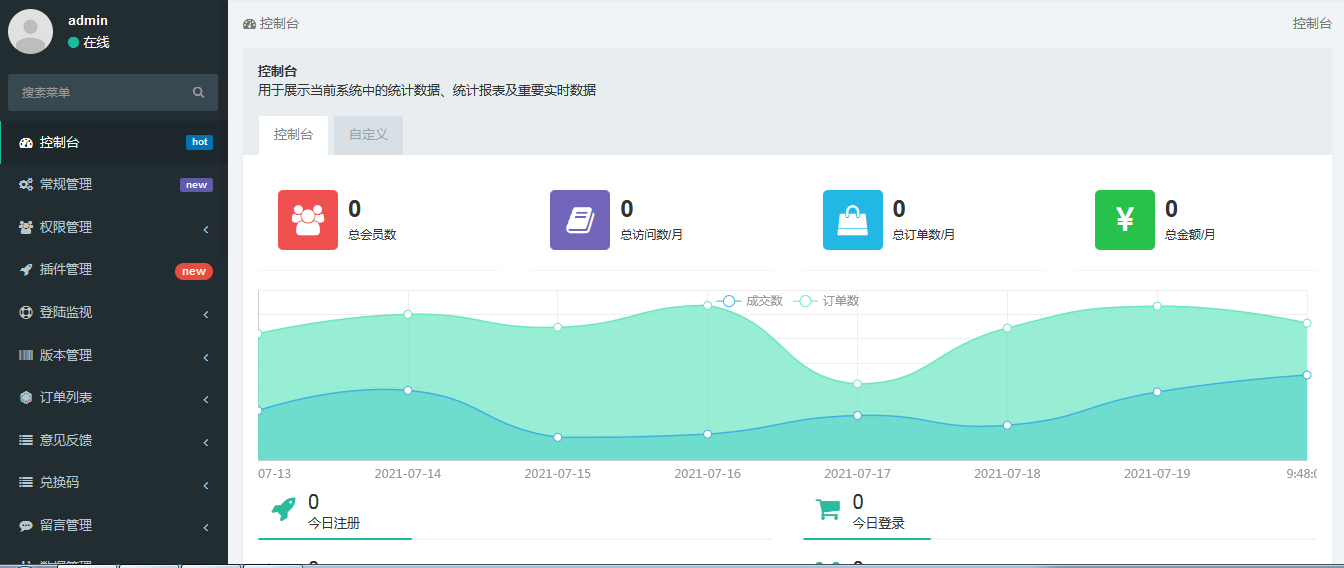Expand the 权限管理 sidebar menu
1344x568 pixels.
coord(114,228)
